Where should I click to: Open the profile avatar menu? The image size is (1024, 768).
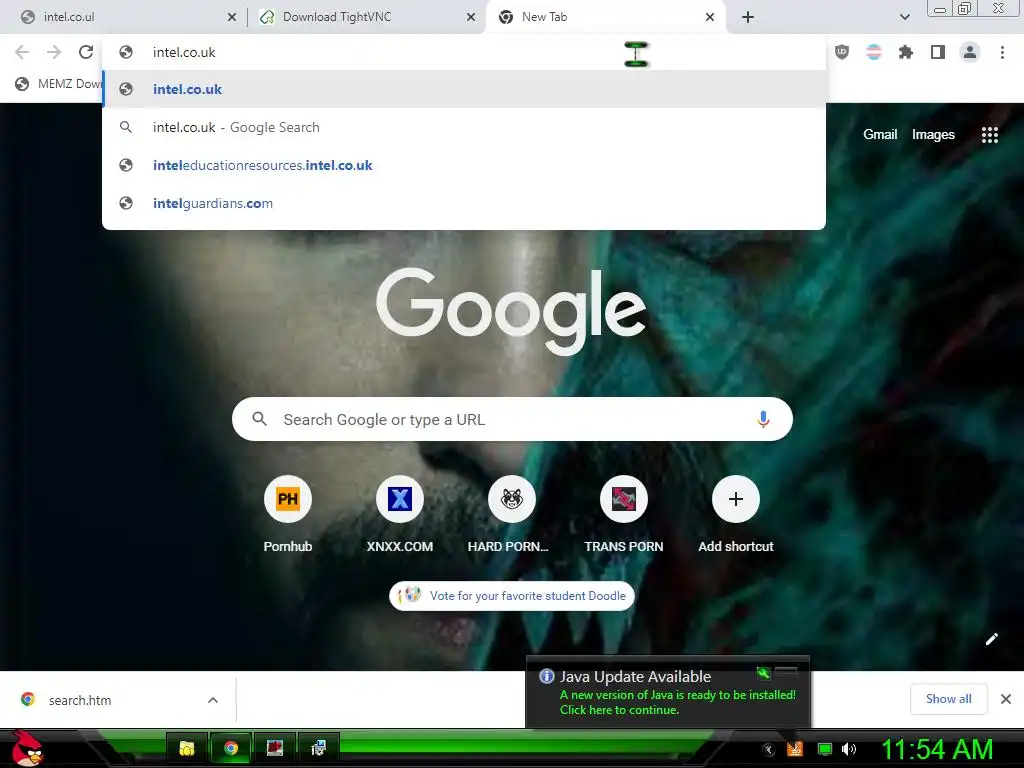point(970,52)
